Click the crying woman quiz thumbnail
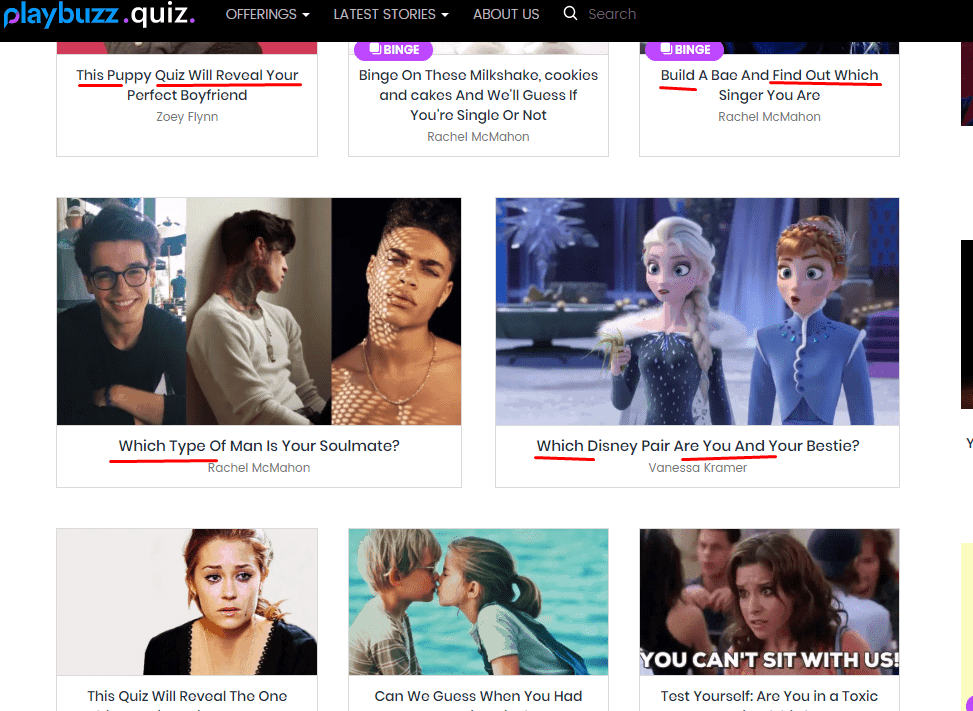 [187, 602]
